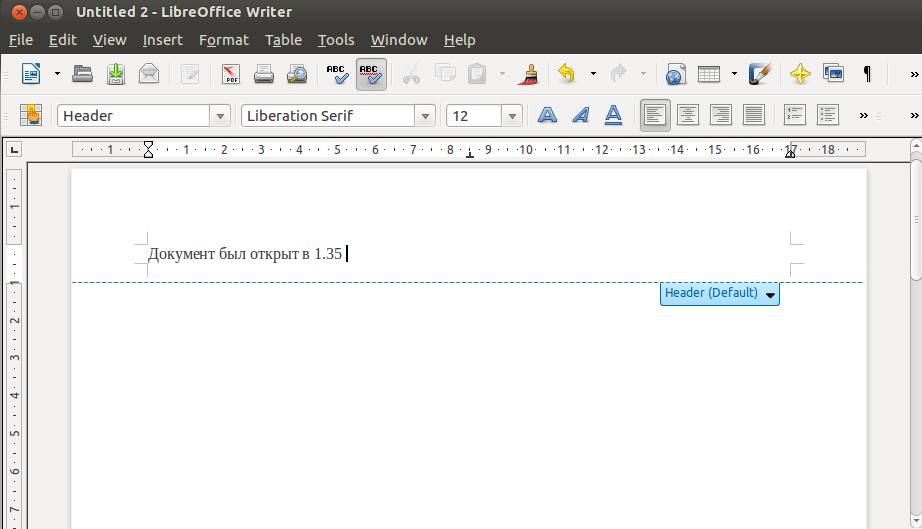This screenshot has height=529, width=922.
Task: Open the font name dropdown arrow
Action: [x=425, y=115]
